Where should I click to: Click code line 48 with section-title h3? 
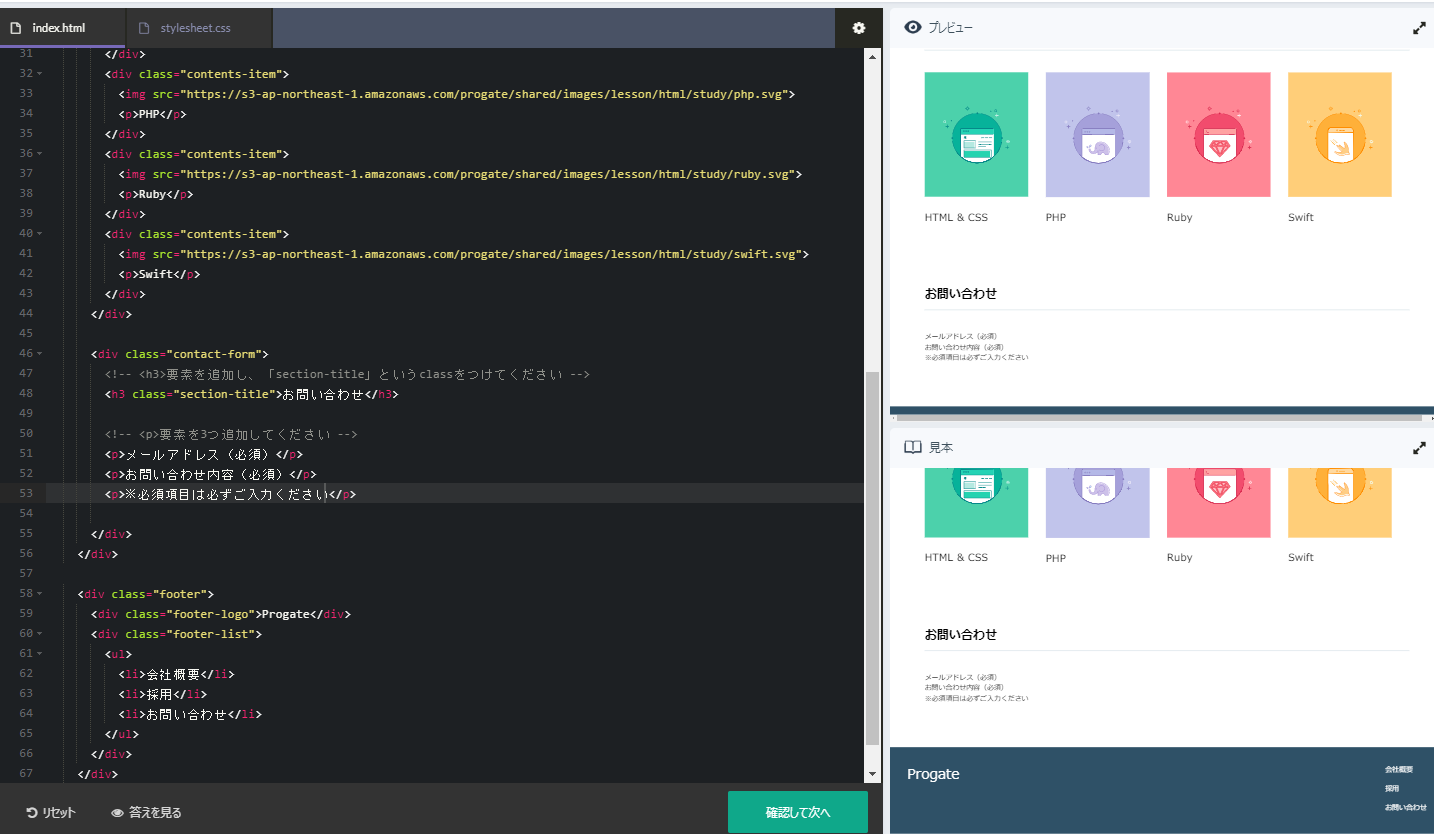pos(252,394)
